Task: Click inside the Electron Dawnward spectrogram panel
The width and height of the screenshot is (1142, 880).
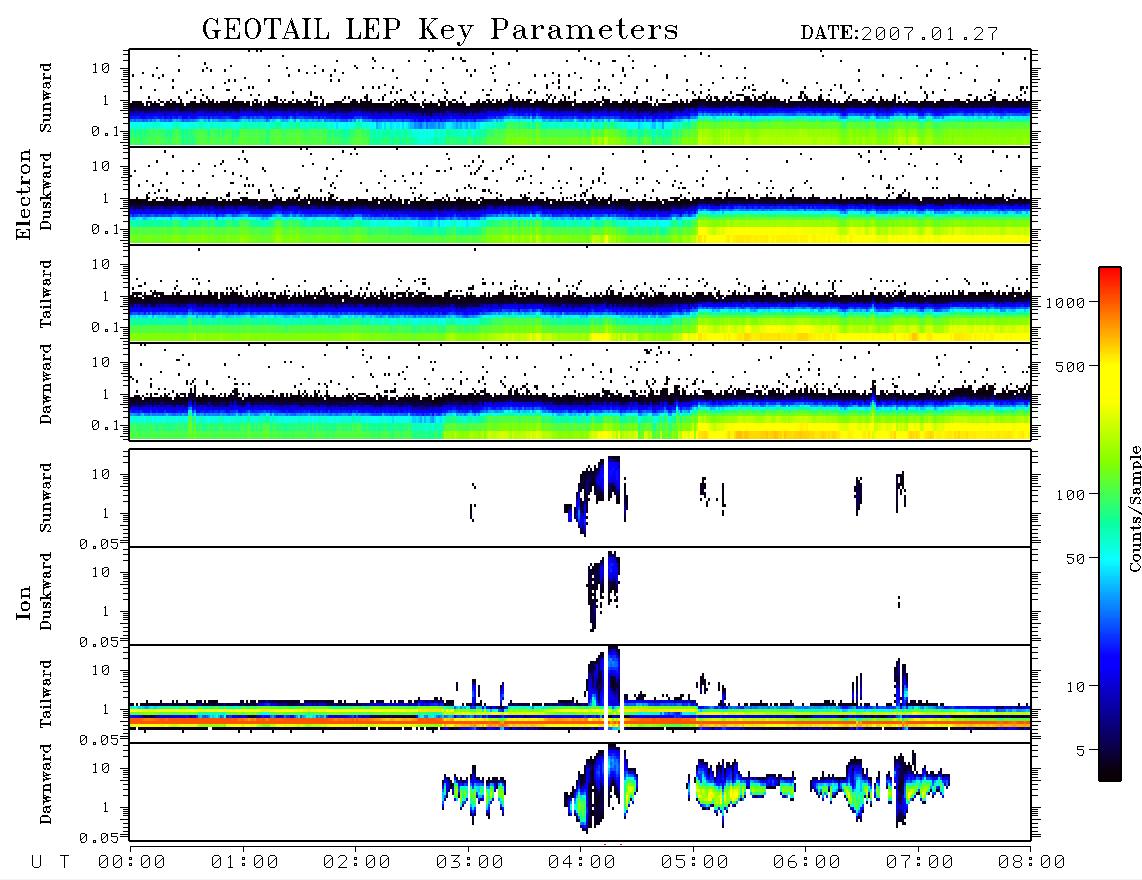Action: pyautogui.click(x=580, y=392)
